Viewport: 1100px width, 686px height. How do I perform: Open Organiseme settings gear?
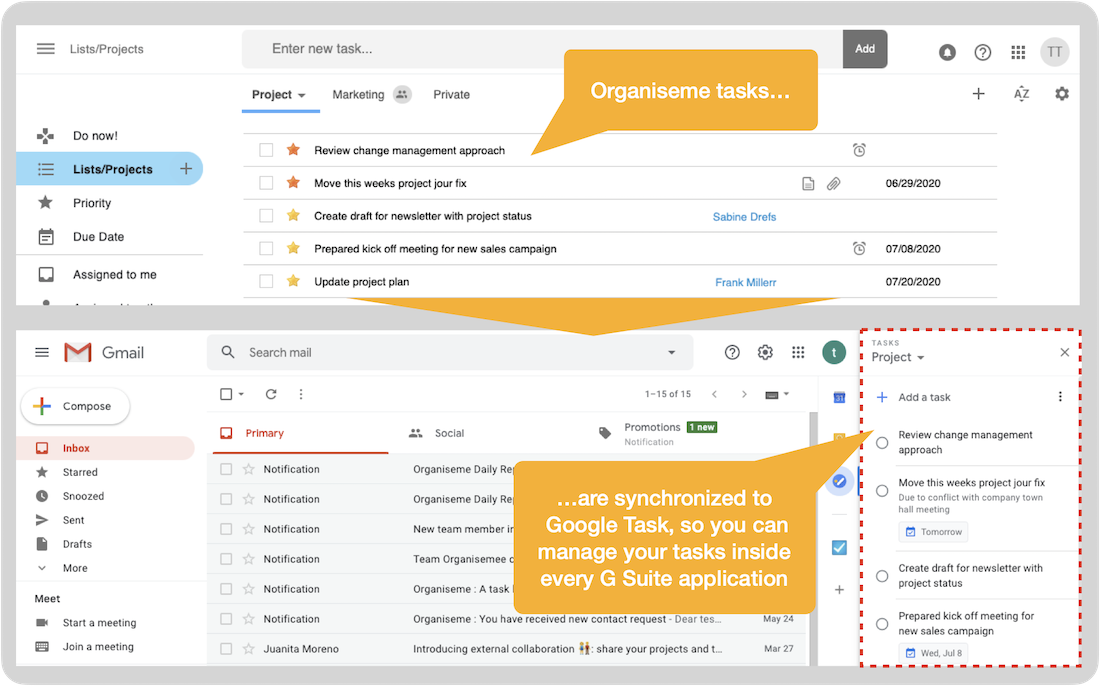pyautogui.click(x=1062, y=93)
